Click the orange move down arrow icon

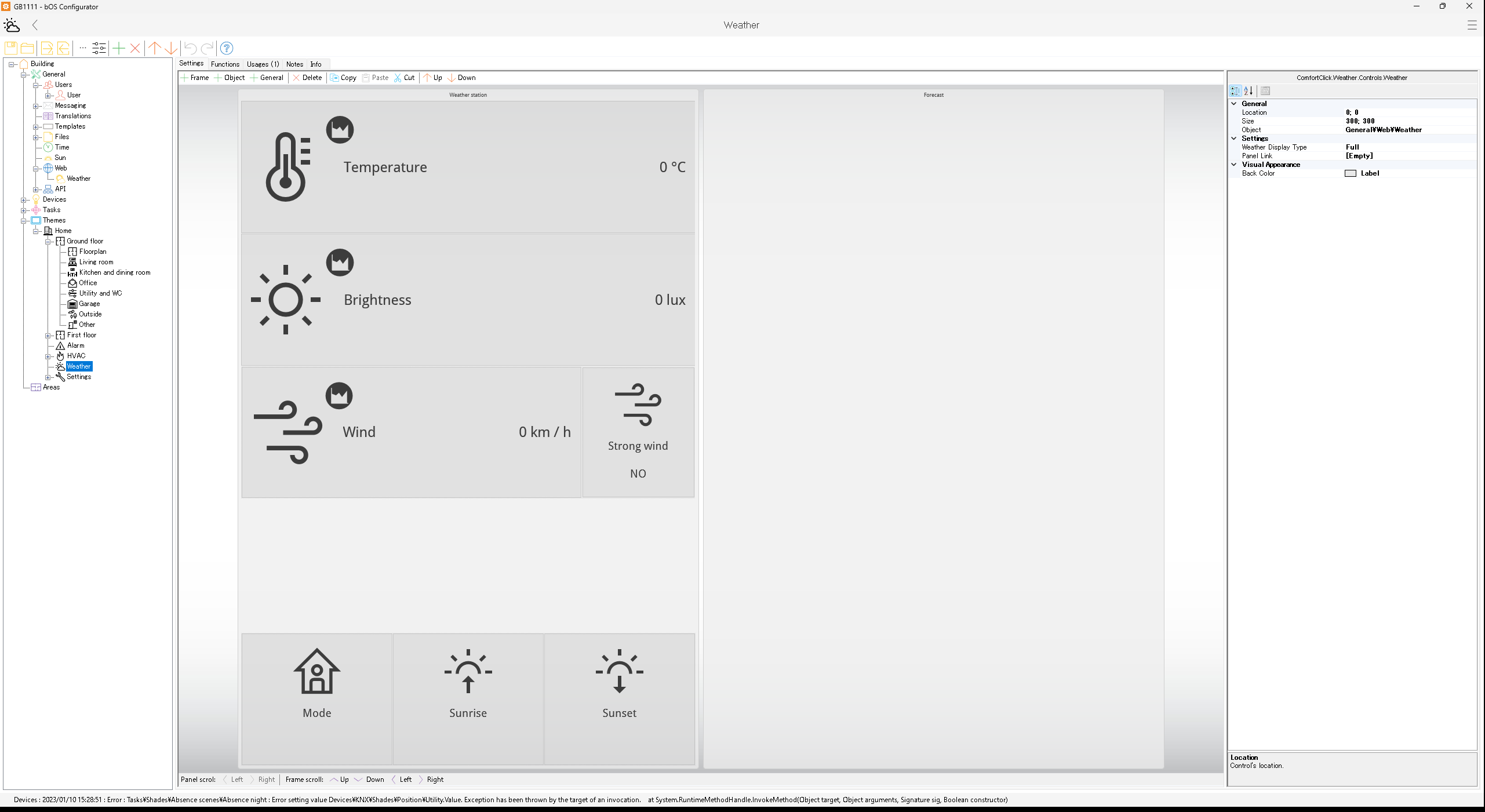click(x=171, y=48)
